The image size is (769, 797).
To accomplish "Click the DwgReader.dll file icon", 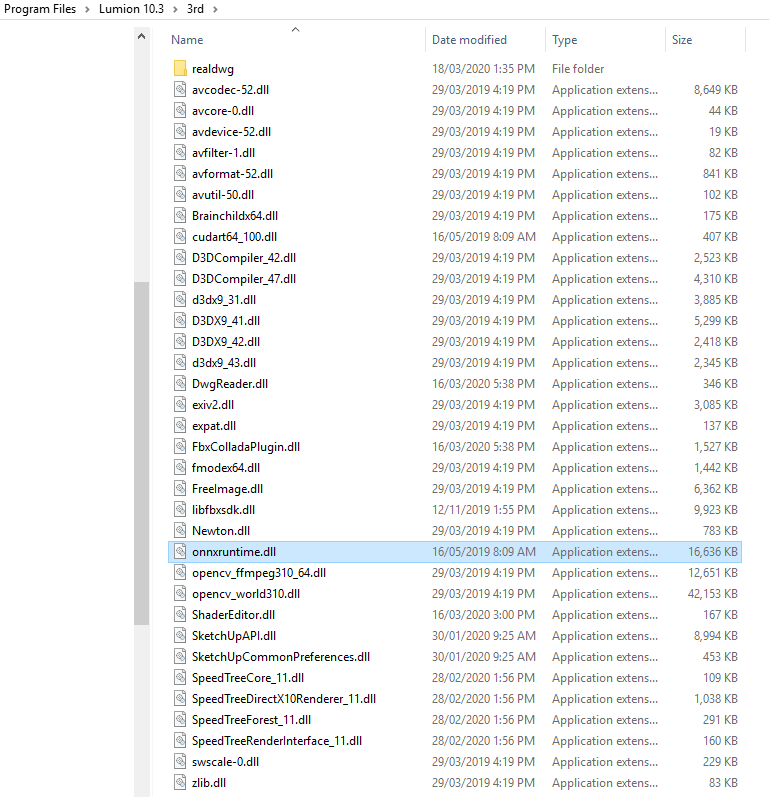I will point(180,384).
